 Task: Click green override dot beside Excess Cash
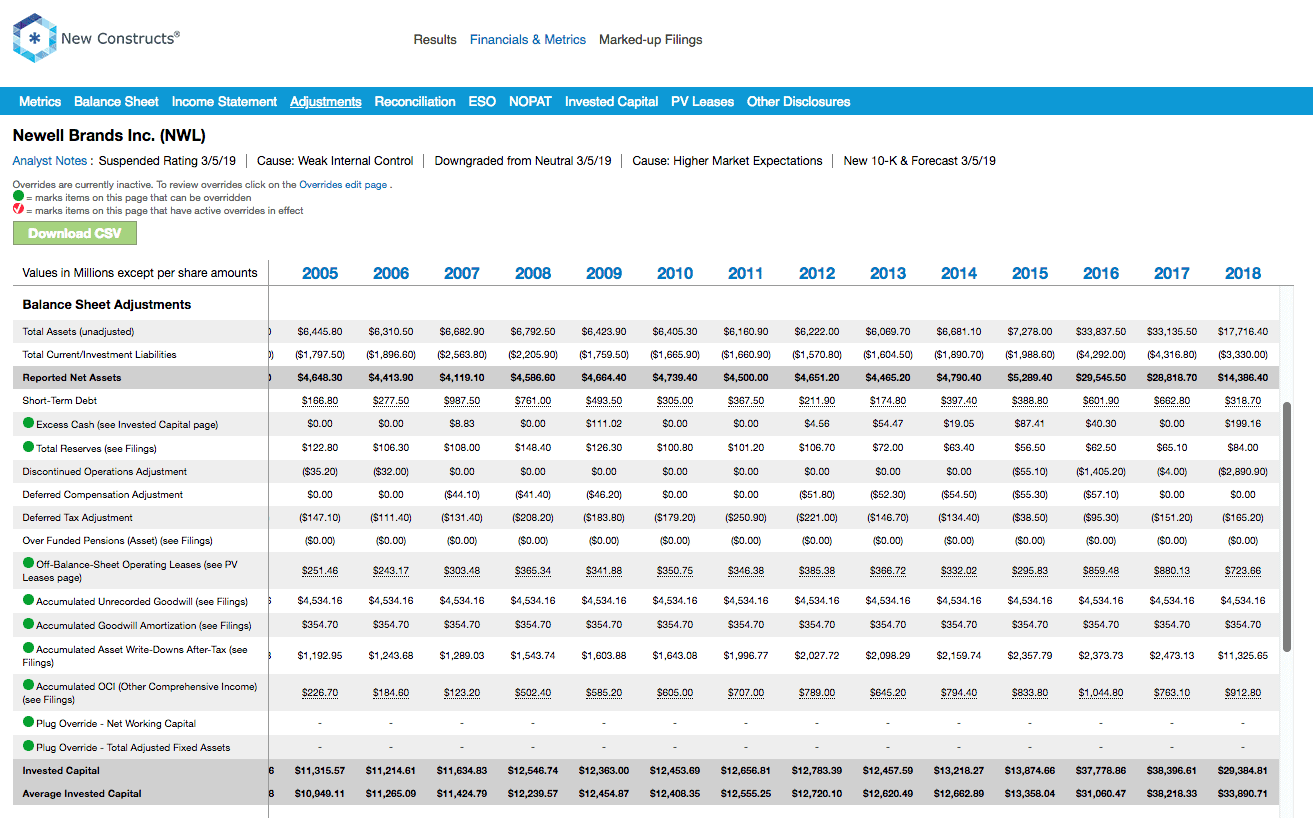(29, 424)
